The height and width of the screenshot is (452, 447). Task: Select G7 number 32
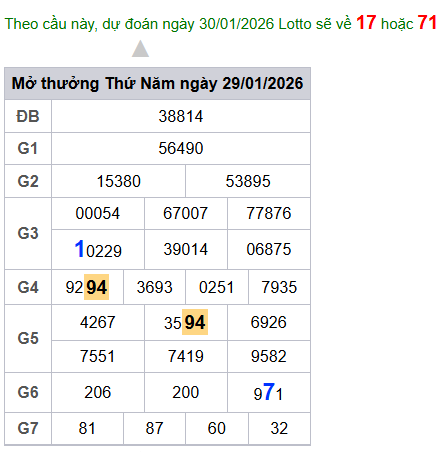(x=279, y=429)
